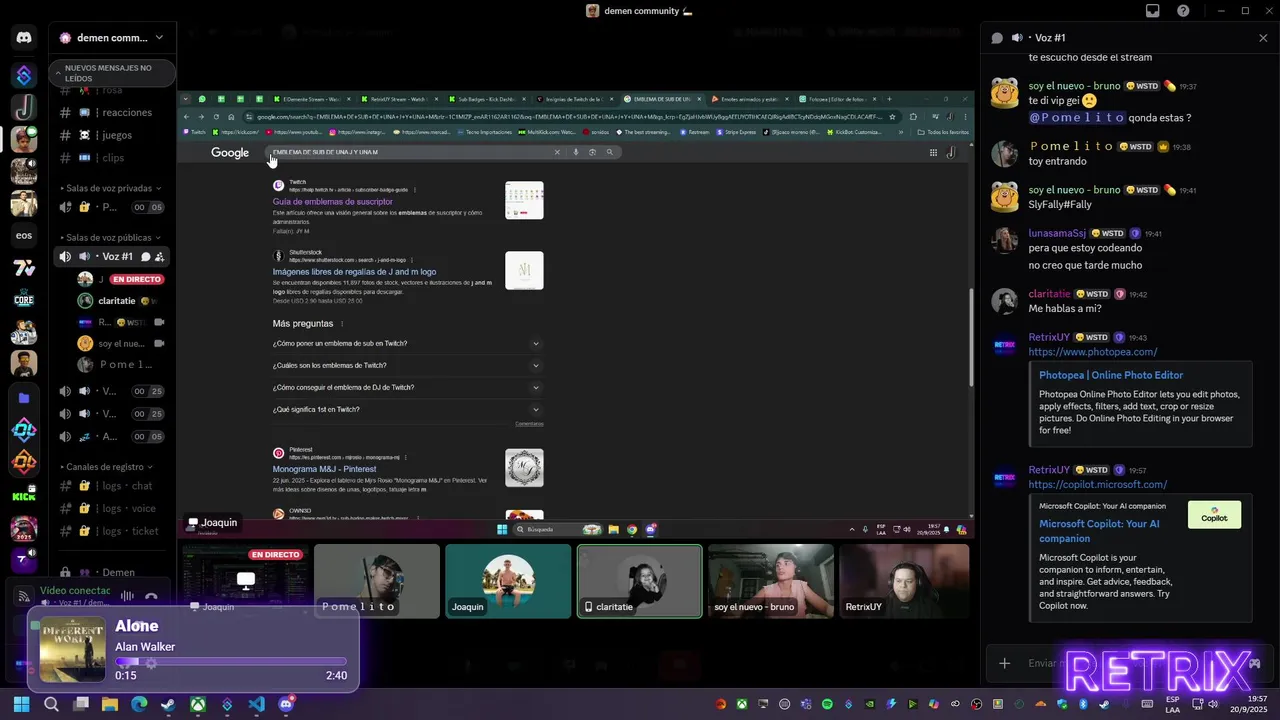This screenshot has width=1280, height=720.
Task: Click volume speaker icon in system tray
Action: [x=1213, y=704]
